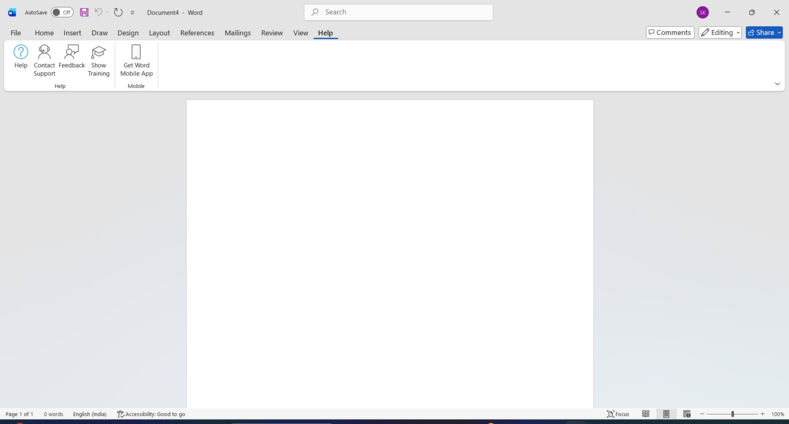The width and height of the screenshot is (789, 424).
Task: Save the document with the floppy icon
Action: [x=84, y=13]
